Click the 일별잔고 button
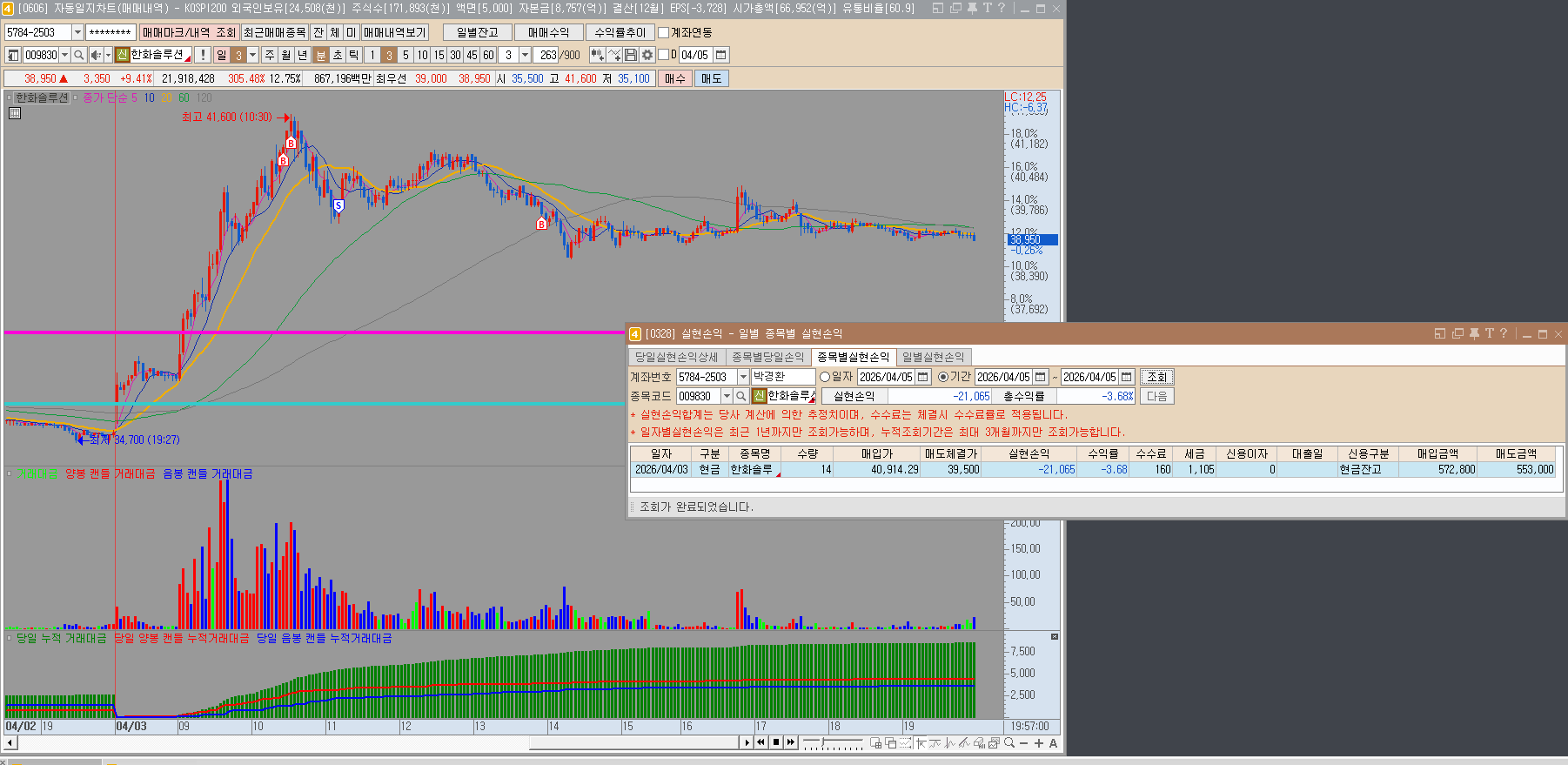Screen dimensions: 1568x765 478,32
